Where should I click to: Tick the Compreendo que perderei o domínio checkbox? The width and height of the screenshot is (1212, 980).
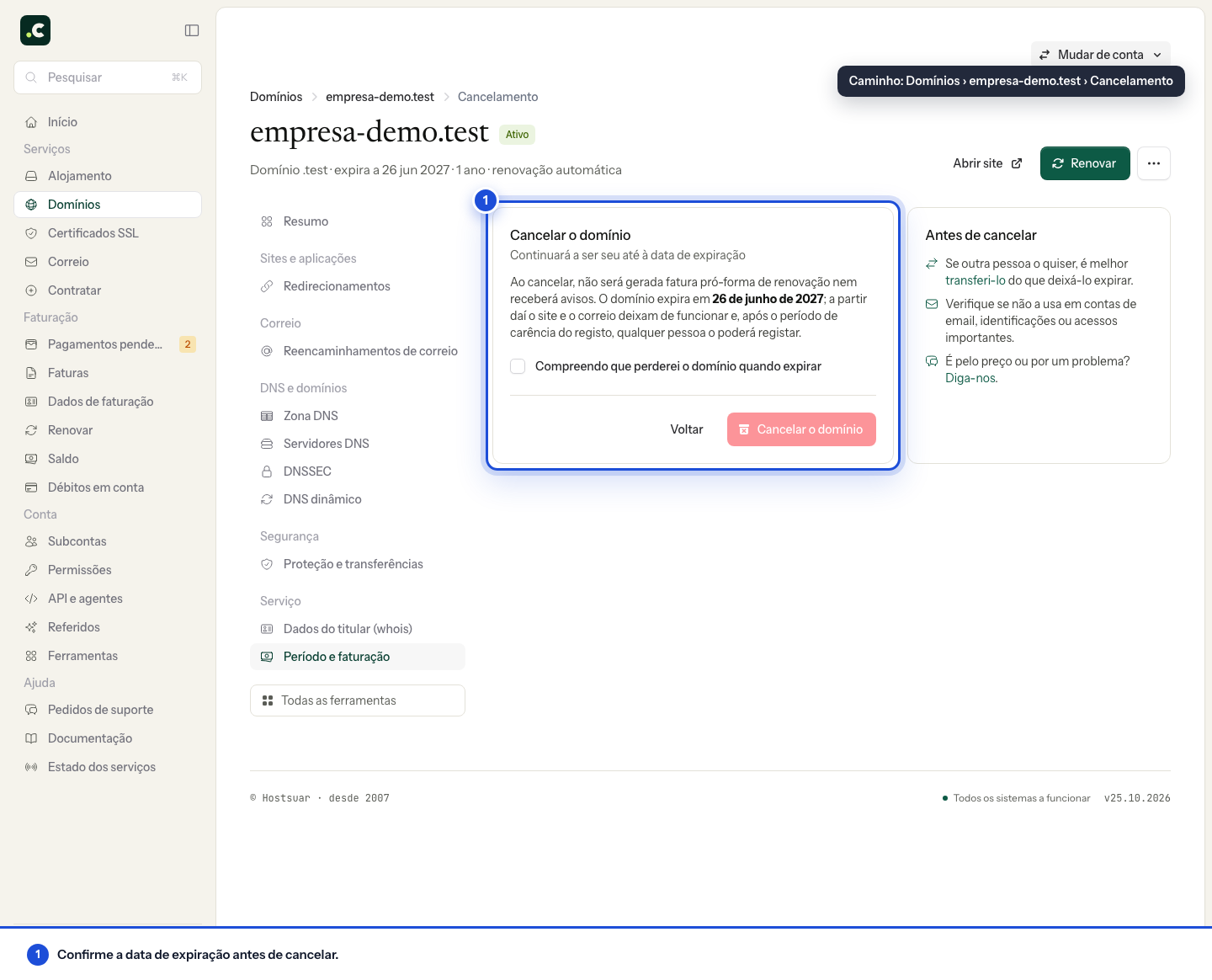coord(518,366)
